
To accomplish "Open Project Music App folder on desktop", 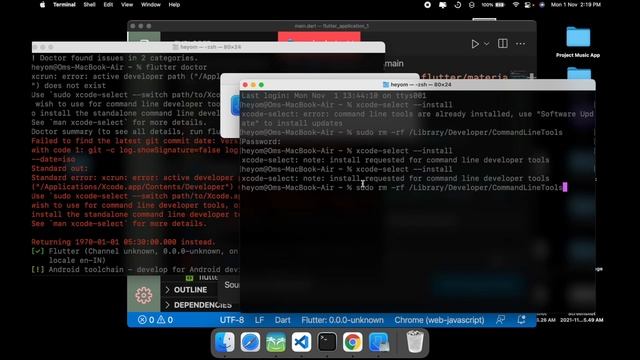I will [578, 42].
